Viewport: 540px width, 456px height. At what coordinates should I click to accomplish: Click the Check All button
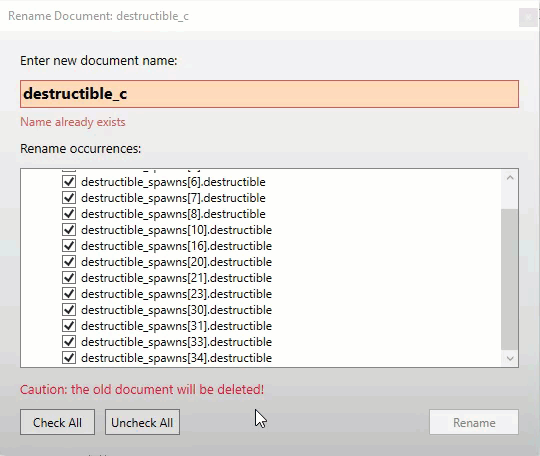57,422
